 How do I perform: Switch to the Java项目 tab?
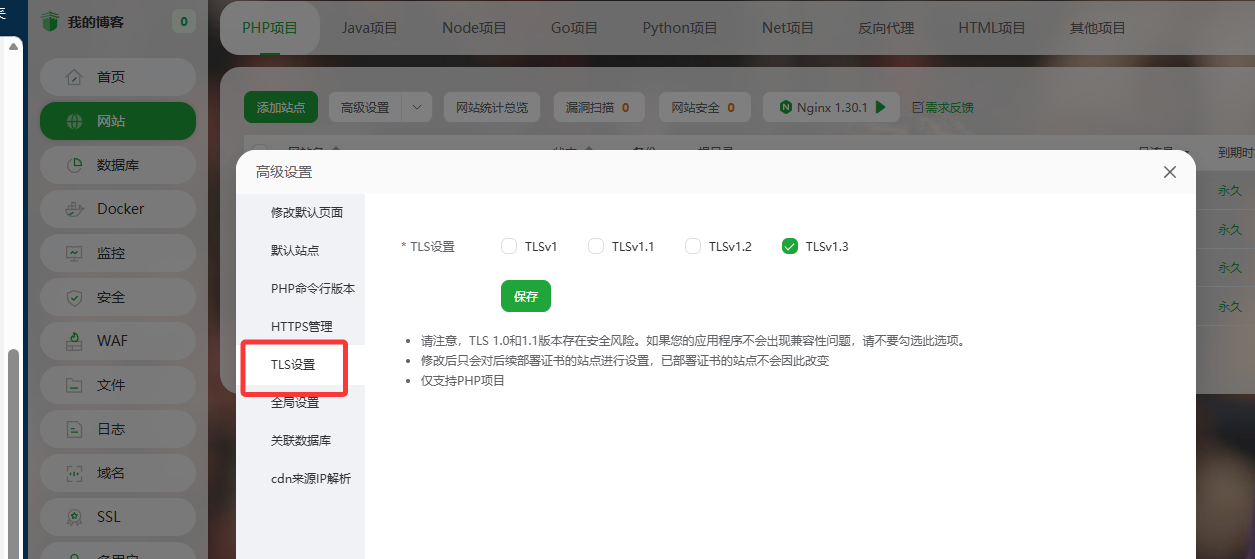click(x=370, y=28)
